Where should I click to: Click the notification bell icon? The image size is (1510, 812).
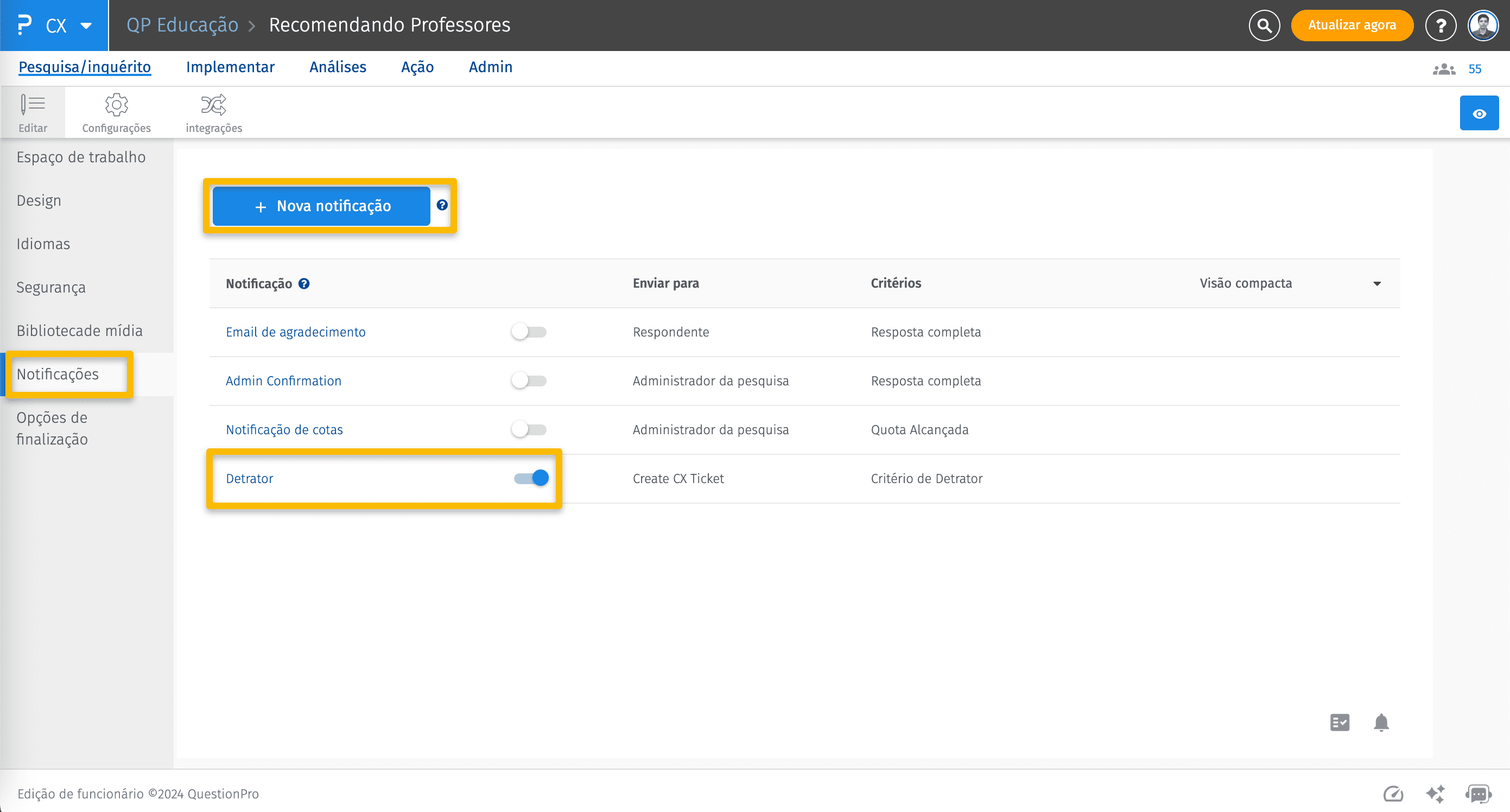click(x=1380, y=722)
